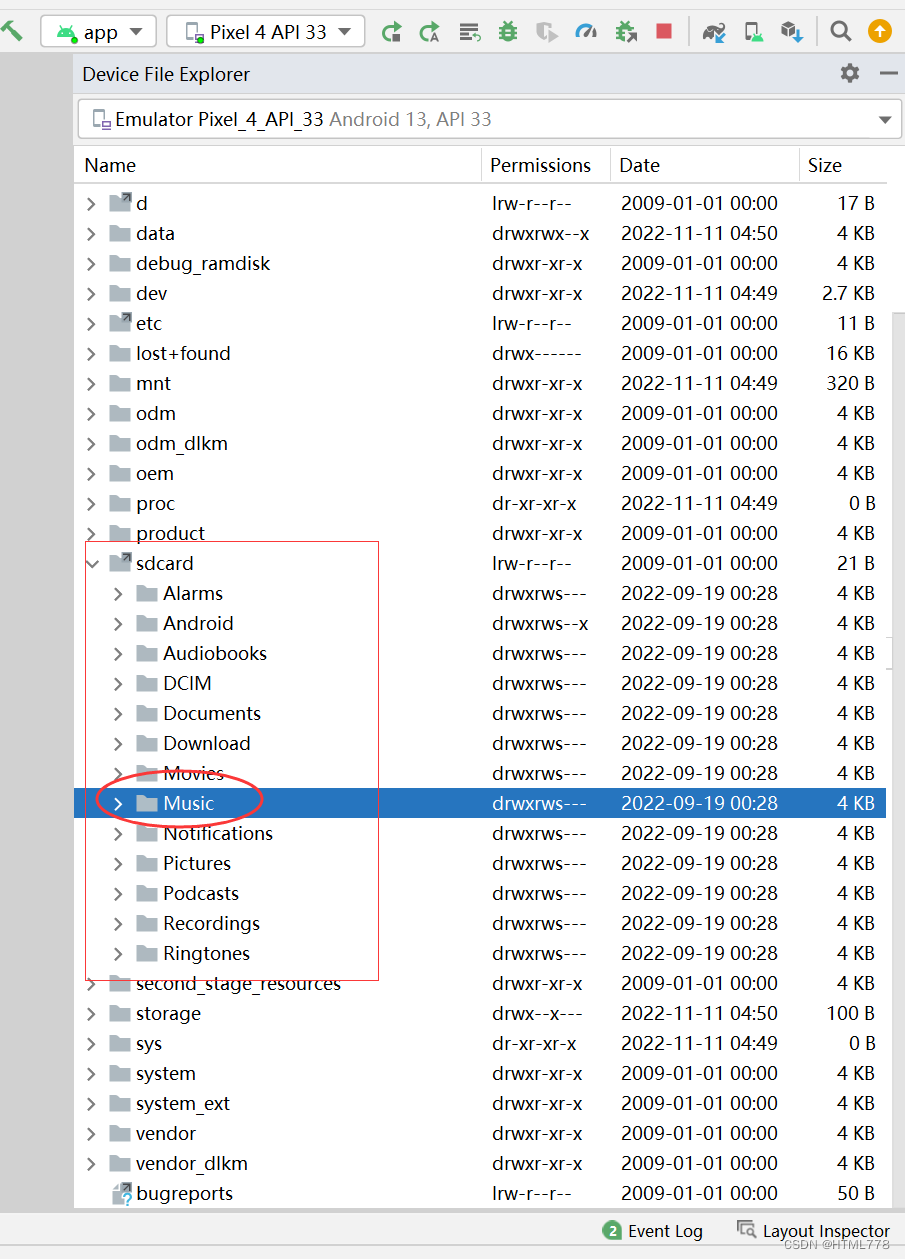Open the app run configuration dropdown
Screen dimensions: 905x1259
click(99, 32)
